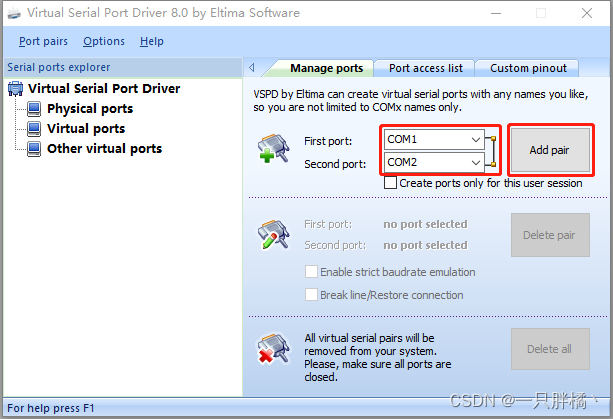Click the Virtual Serial Port Driver root icon
The image size is (613, 419).
pos(15,89)
